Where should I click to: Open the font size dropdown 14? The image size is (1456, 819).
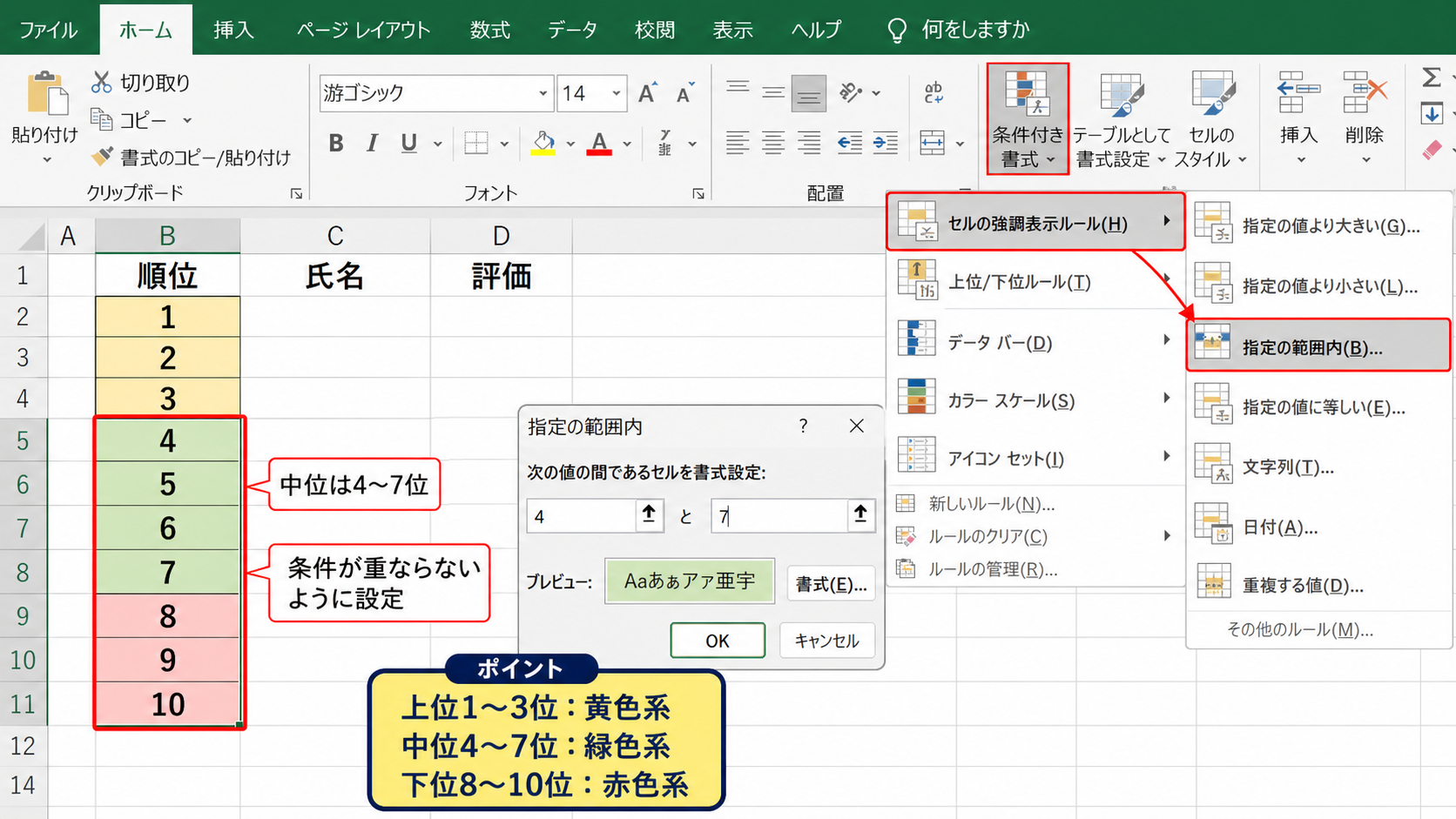pos(616,93)
